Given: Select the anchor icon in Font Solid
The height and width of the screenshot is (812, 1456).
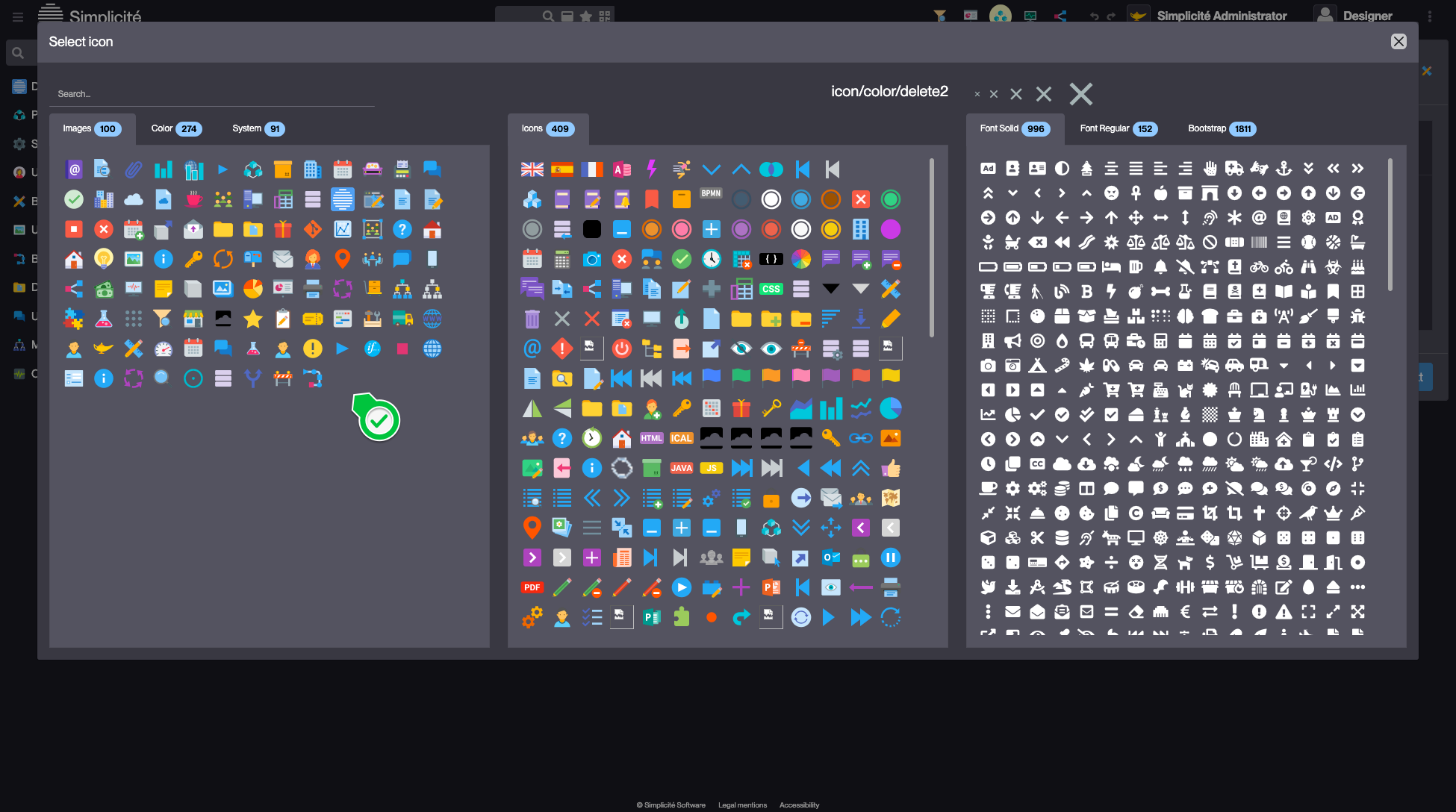Looking at the screenshot, I should pos(1284,169).
